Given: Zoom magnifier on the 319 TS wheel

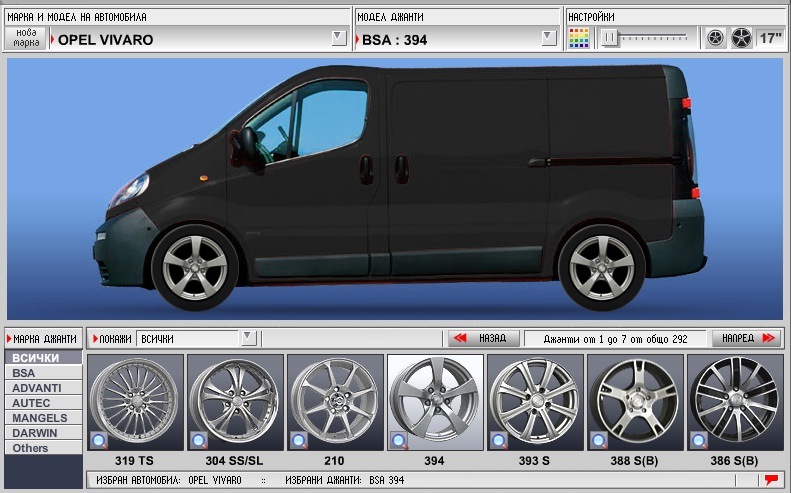Looking at the screenshot, I should [x=99, y=440].
